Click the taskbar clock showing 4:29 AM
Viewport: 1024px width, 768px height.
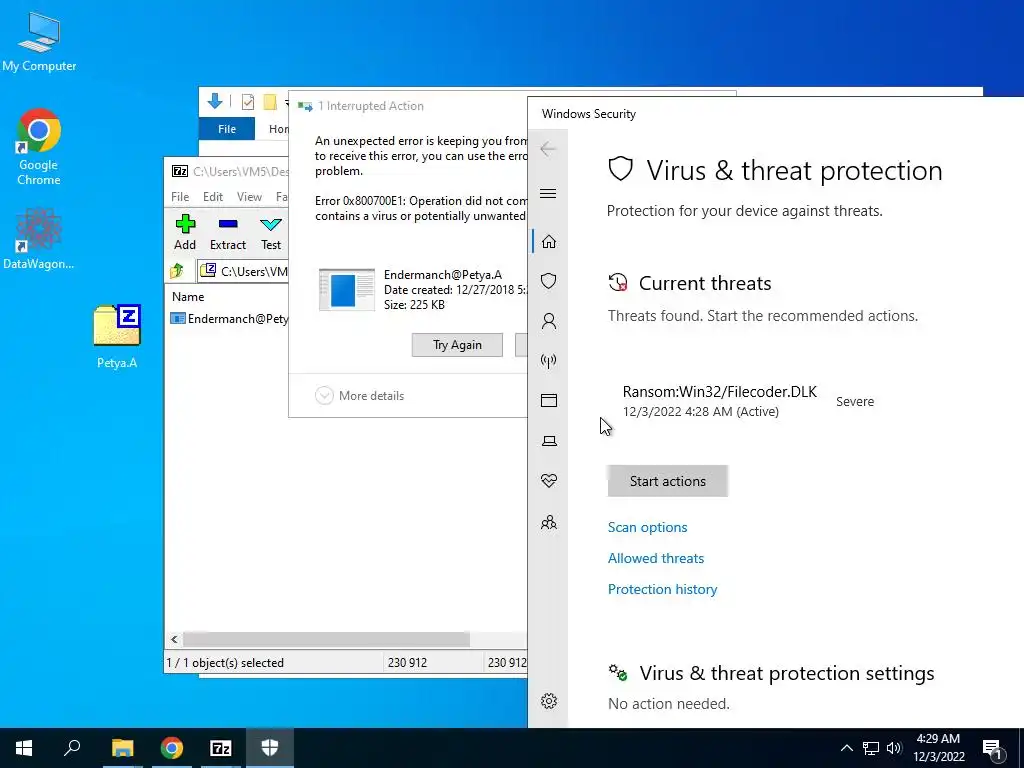(x=938, y=748)
